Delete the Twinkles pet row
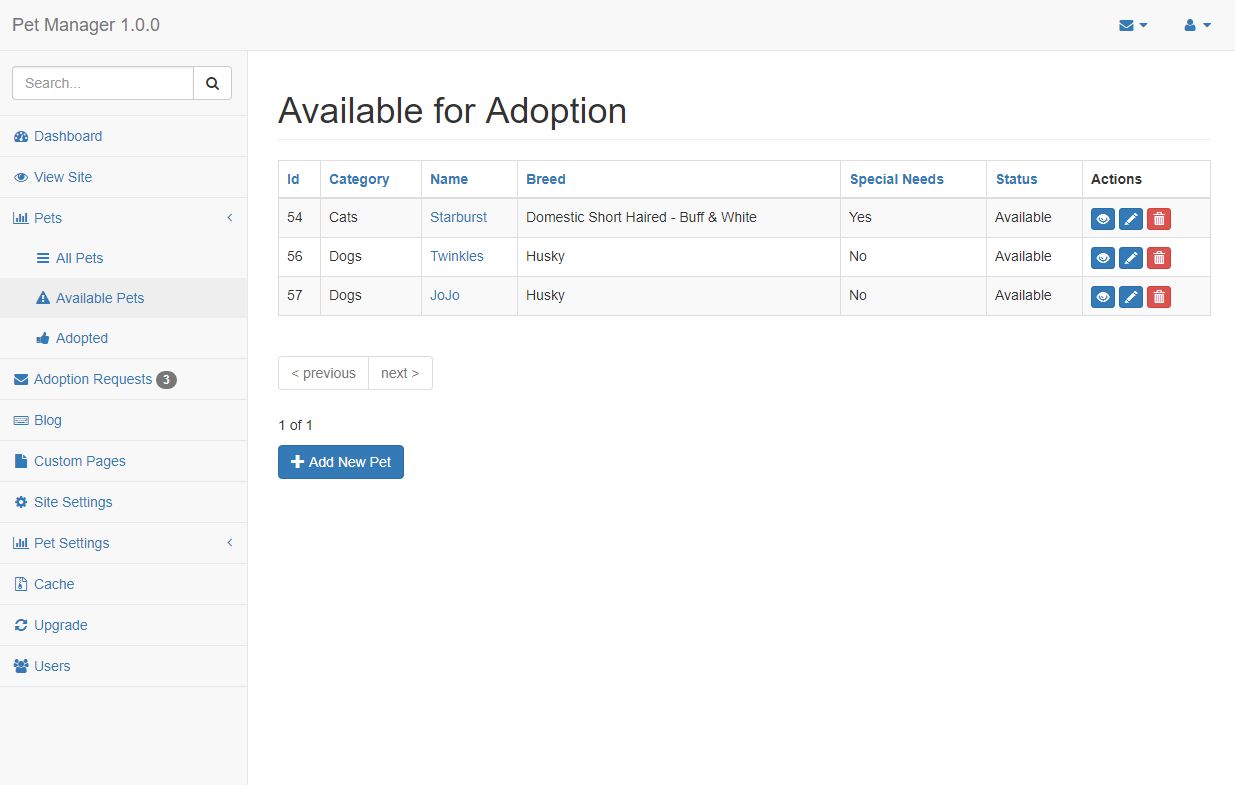Viewport: 1235px width, 785px height. pos(1159,258)
